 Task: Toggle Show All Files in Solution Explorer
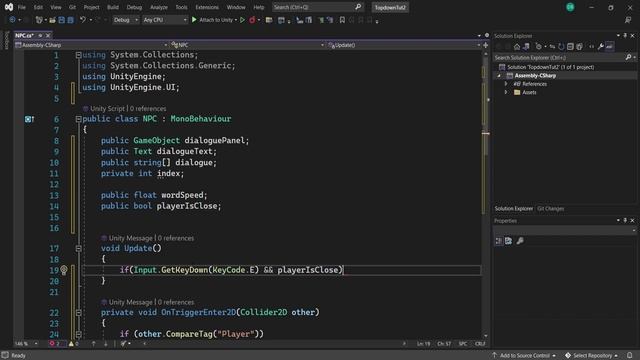coord(579,47)
